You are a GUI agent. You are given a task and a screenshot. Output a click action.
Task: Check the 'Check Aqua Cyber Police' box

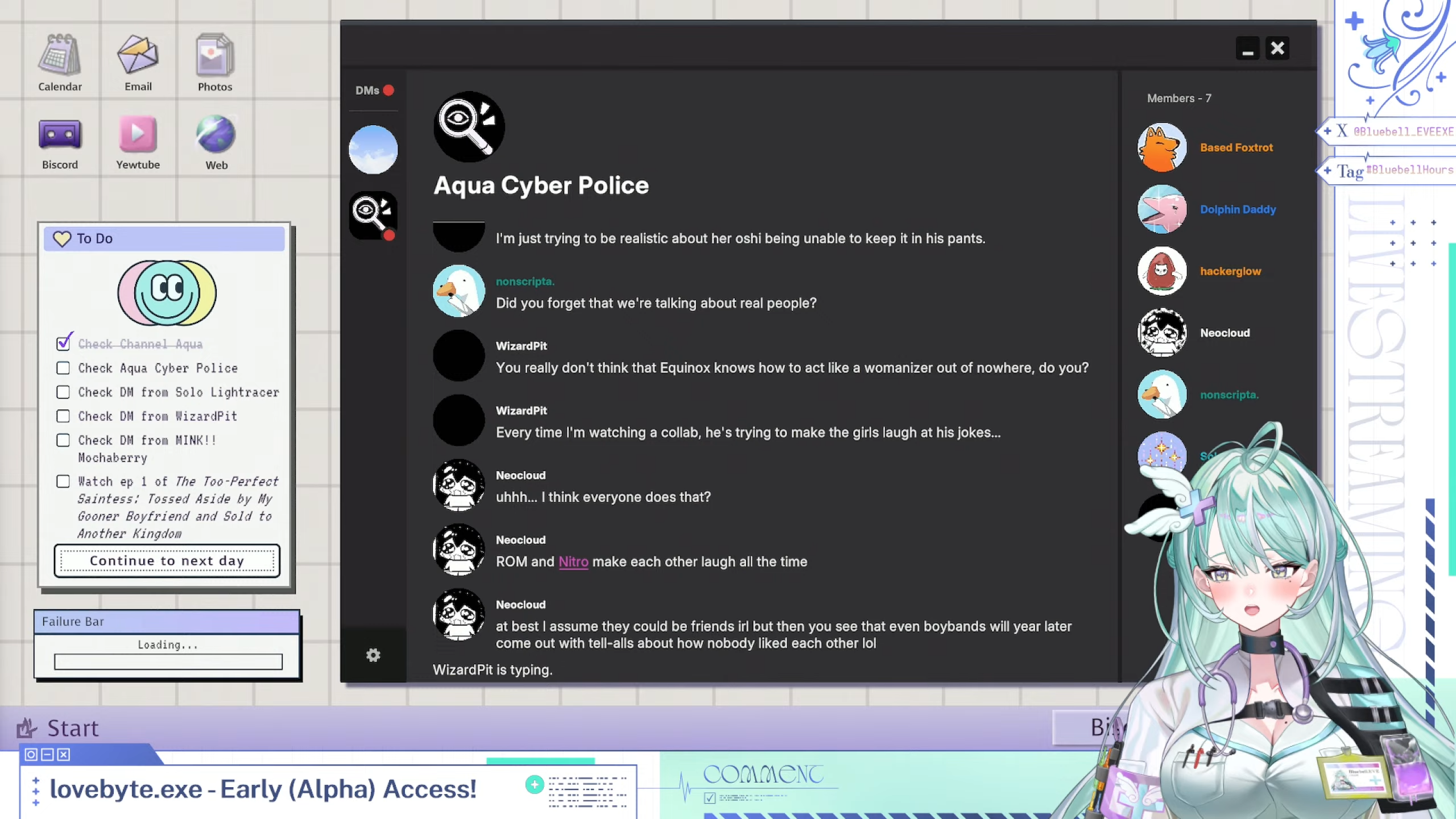63,368
